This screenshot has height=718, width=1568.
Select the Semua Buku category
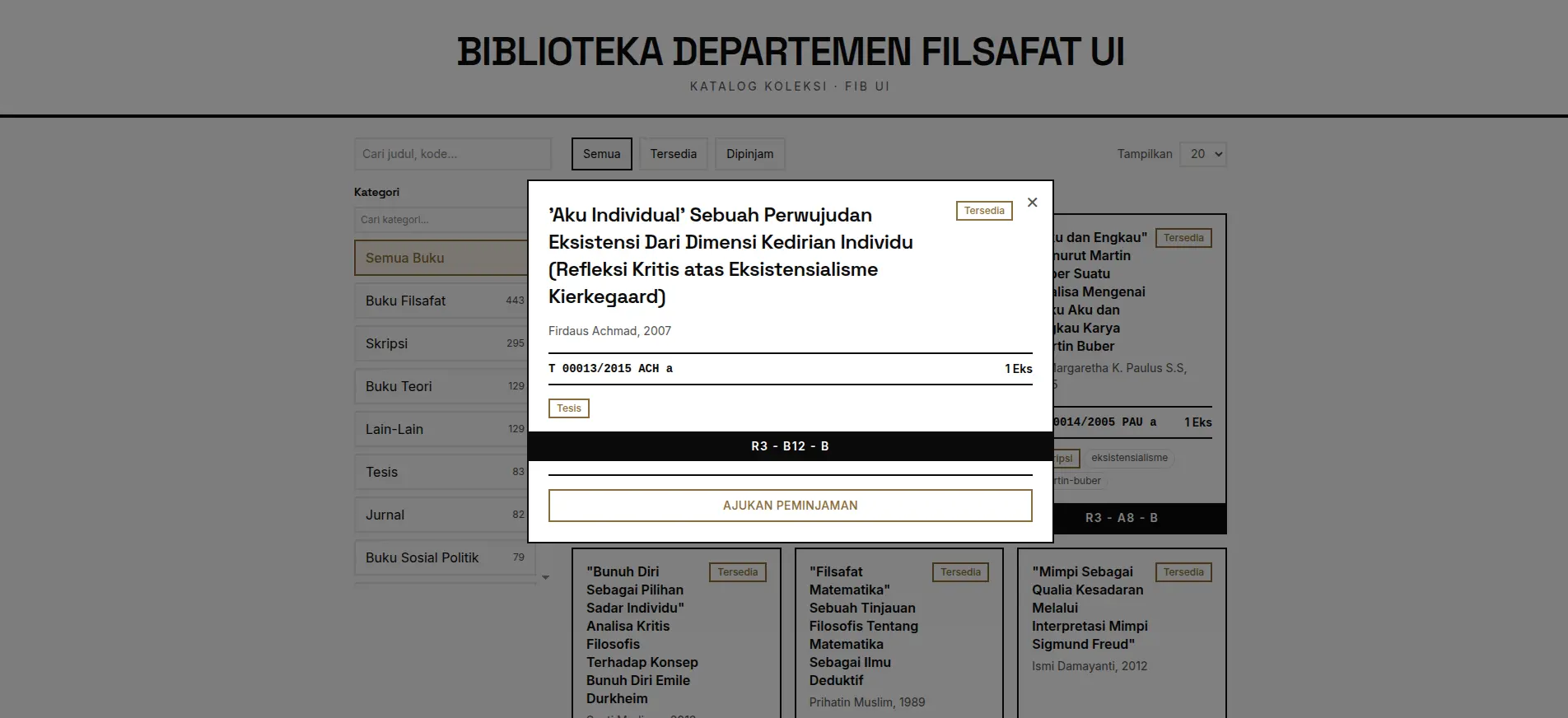point(441,258)
